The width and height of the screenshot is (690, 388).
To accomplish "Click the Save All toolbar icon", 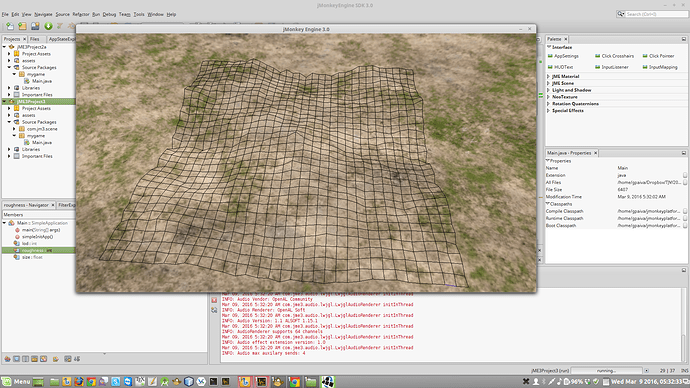I will 35,26.
